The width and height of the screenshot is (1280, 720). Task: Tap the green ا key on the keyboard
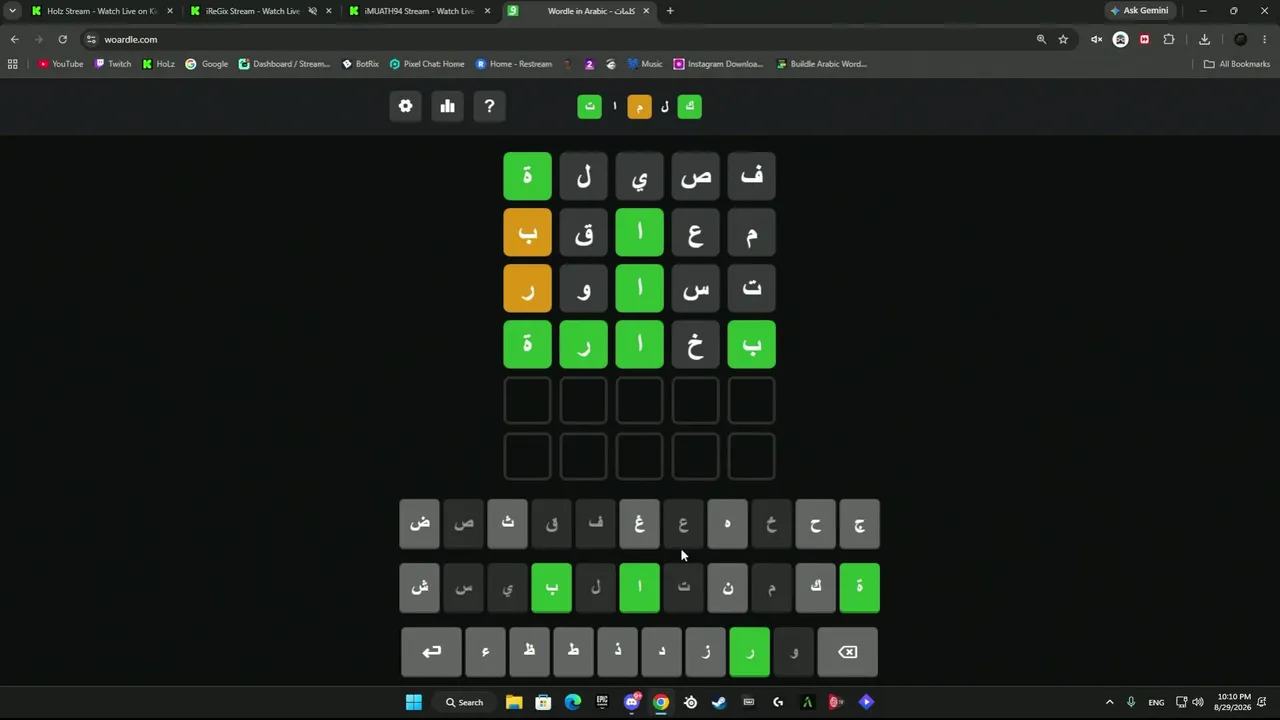click(639, 588)
